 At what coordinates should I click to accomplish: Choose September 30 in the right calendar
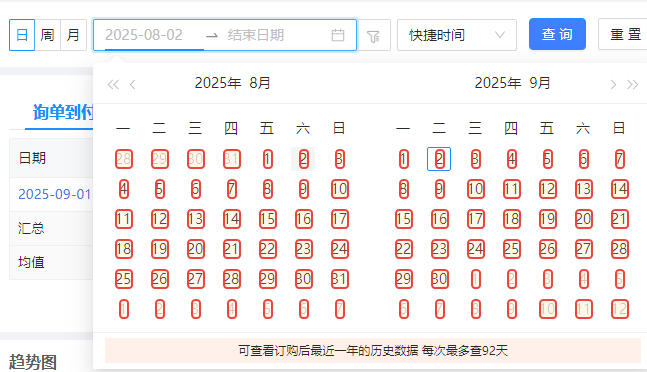[x=439, y=279]
